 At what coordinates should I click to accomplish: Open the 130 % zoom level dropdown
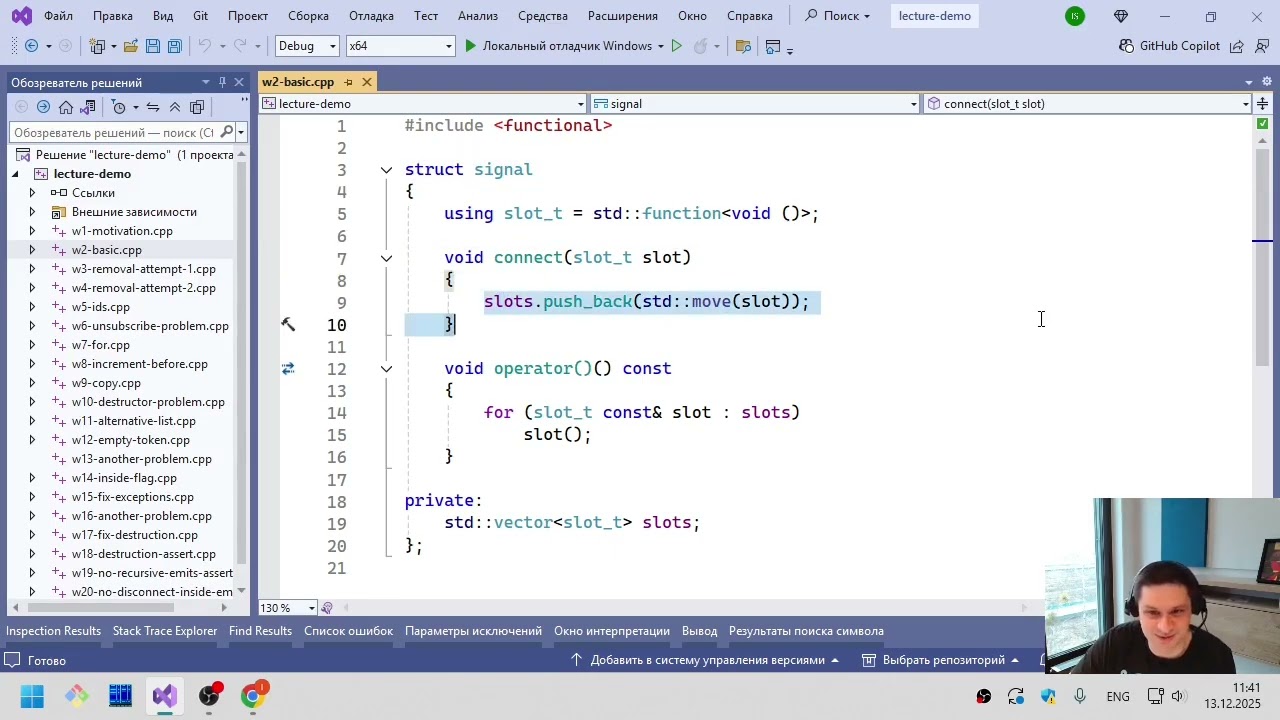(x=288, y=608)
